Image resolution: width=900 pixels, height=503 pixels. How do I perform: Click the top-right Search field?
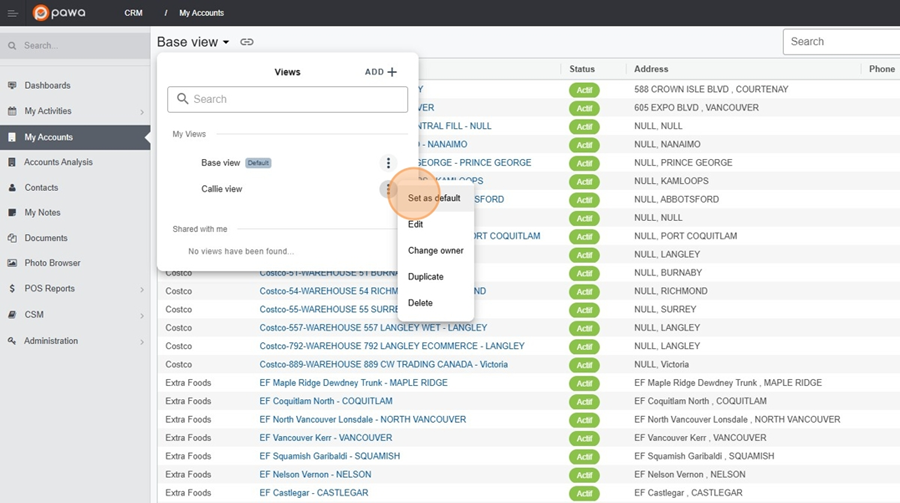point(841,42)
